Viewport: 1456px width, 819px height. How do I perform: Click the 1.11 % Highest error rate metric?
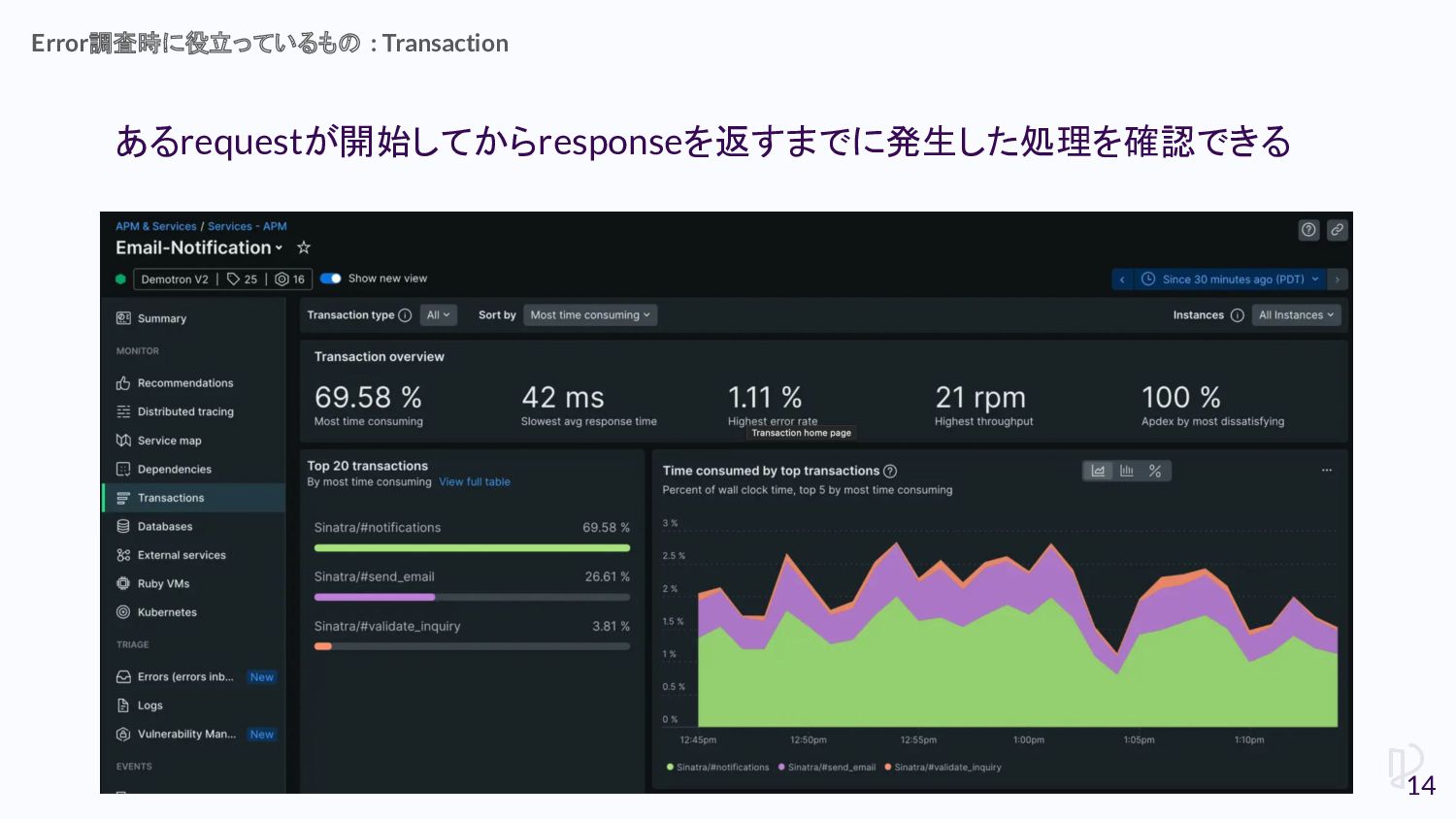773,406
